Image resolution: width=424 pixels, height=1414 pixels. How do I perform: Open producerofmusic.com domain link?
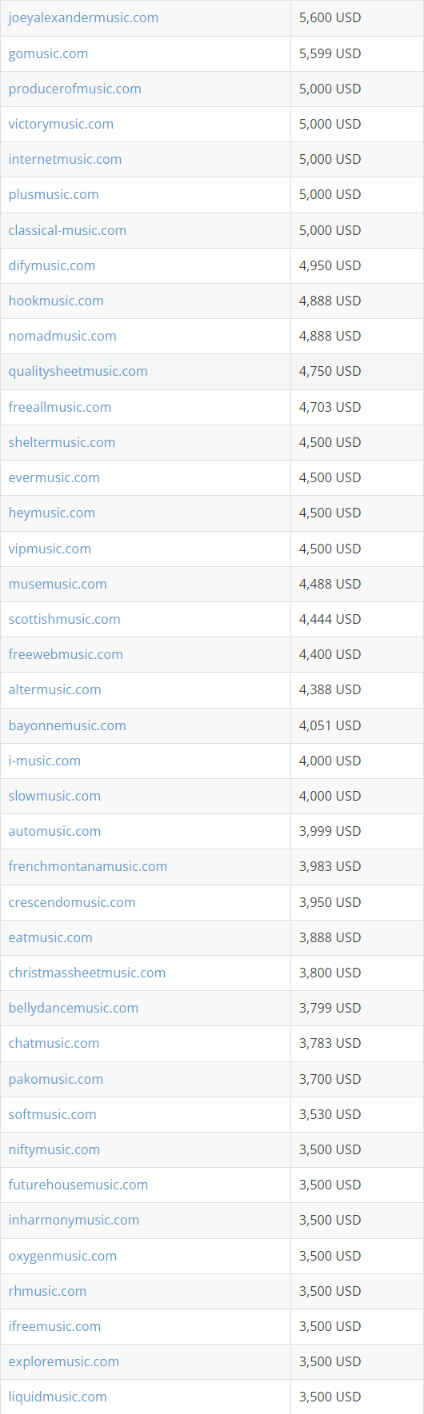click(x=75, y=89)
